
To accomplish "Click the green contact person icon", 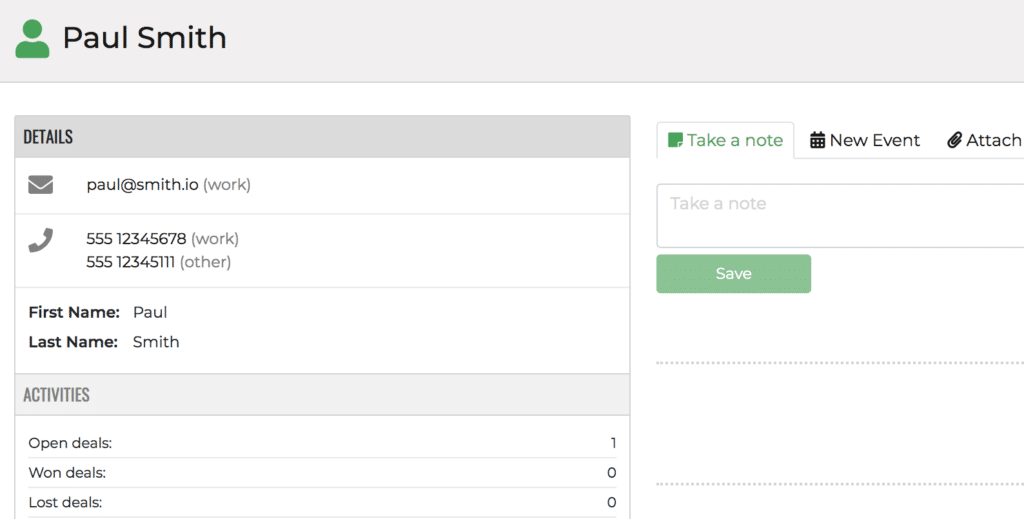I will point(32,39).
